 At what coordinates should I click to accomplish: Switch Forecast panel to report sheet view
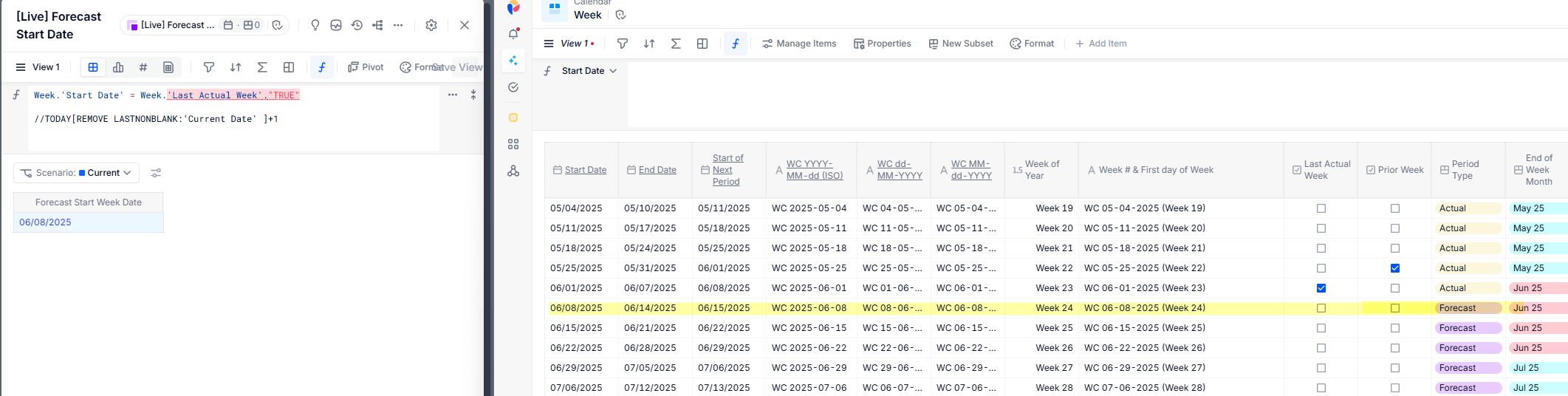[x=168, y=67]
